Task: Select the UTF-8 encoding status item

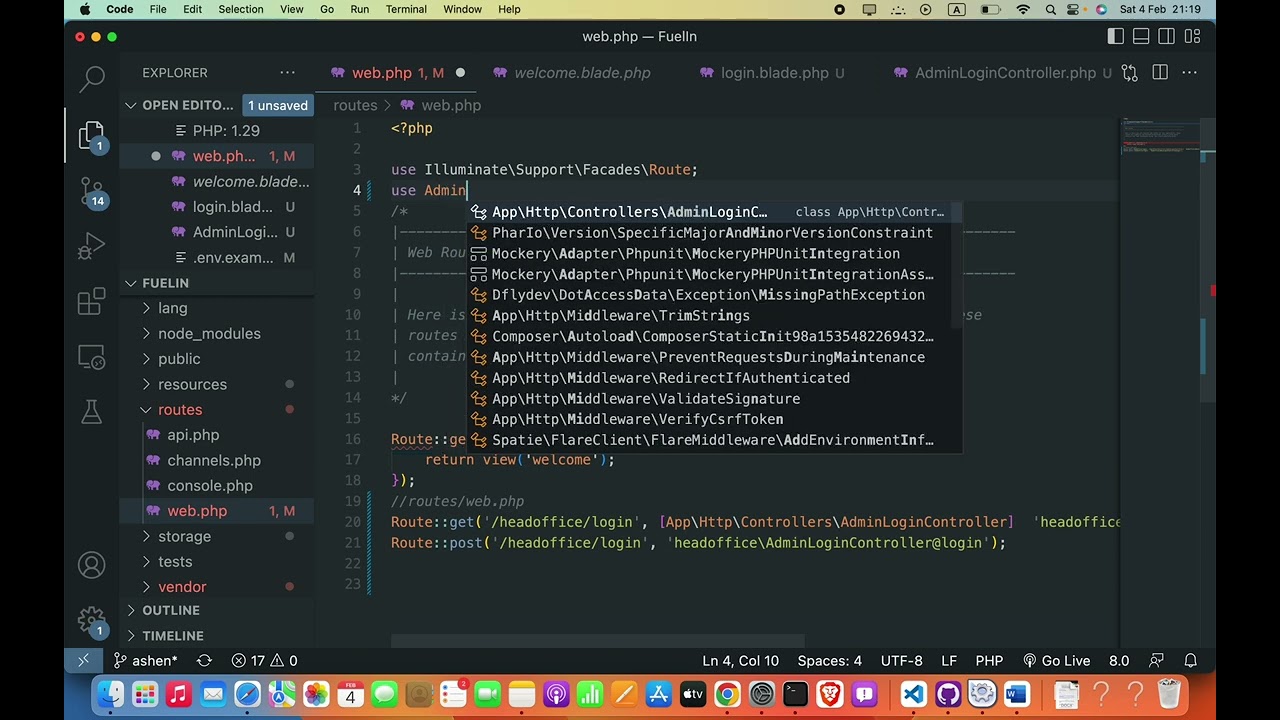Action: [901, 660]
